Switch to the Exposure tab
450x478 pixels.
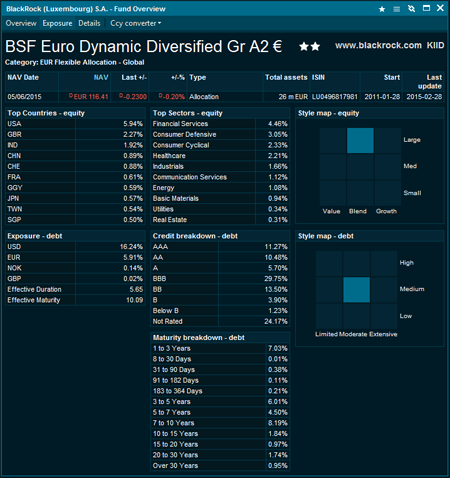click(x=57, y=23)
